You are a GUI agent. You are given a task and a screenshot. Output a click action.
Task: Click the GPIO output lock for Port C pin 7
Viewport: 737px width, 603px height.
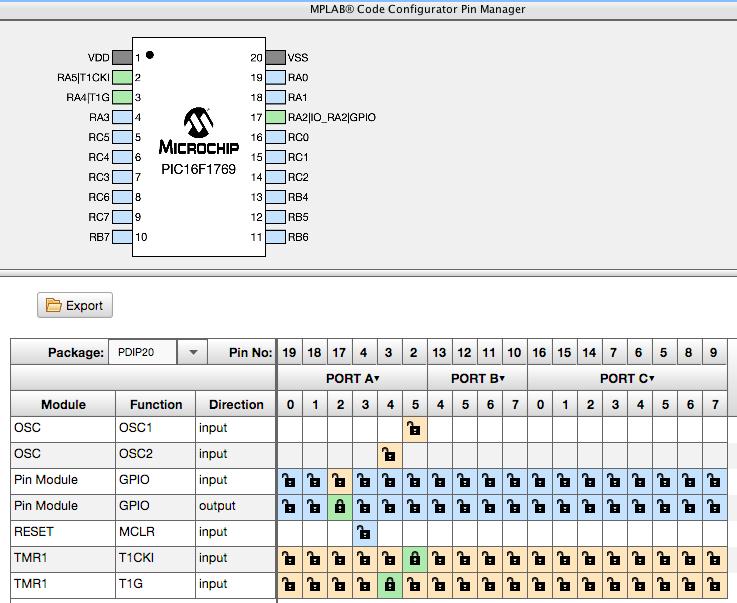[x=714, y=507]
